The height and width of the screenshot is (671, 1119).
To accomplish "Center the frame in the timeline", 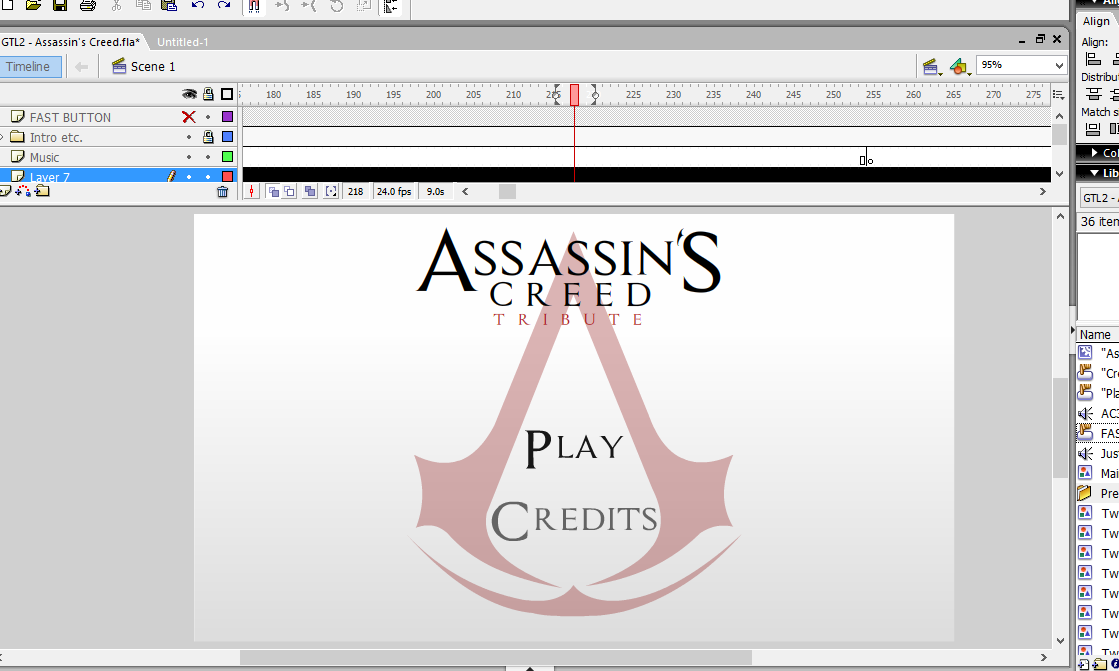I will coord(251,191).
